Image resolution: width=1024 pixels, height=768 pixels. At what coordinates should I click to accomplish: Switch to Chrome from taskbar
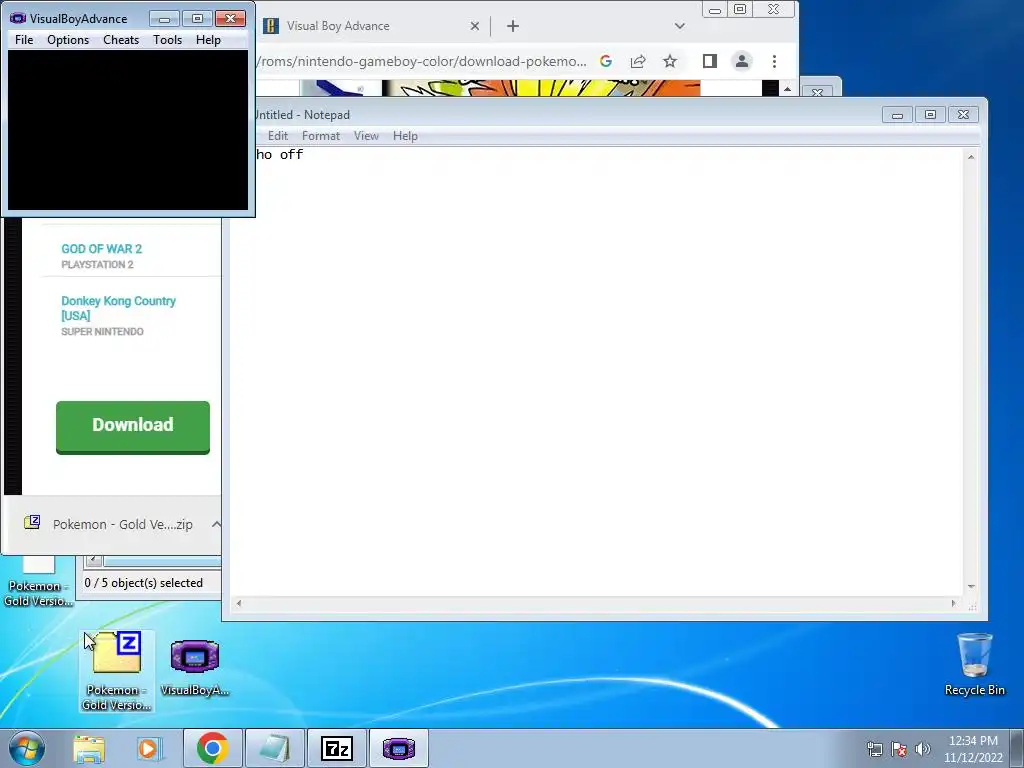tap(212, 748)
